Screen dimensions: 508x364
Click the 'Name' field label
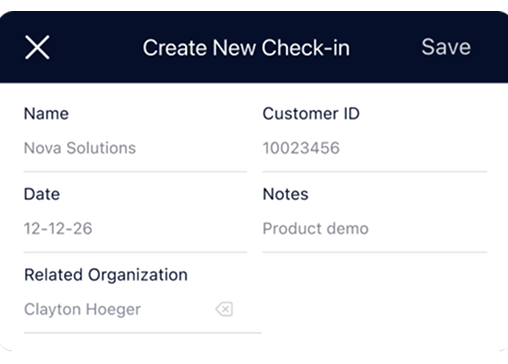(x=46, y=114)
